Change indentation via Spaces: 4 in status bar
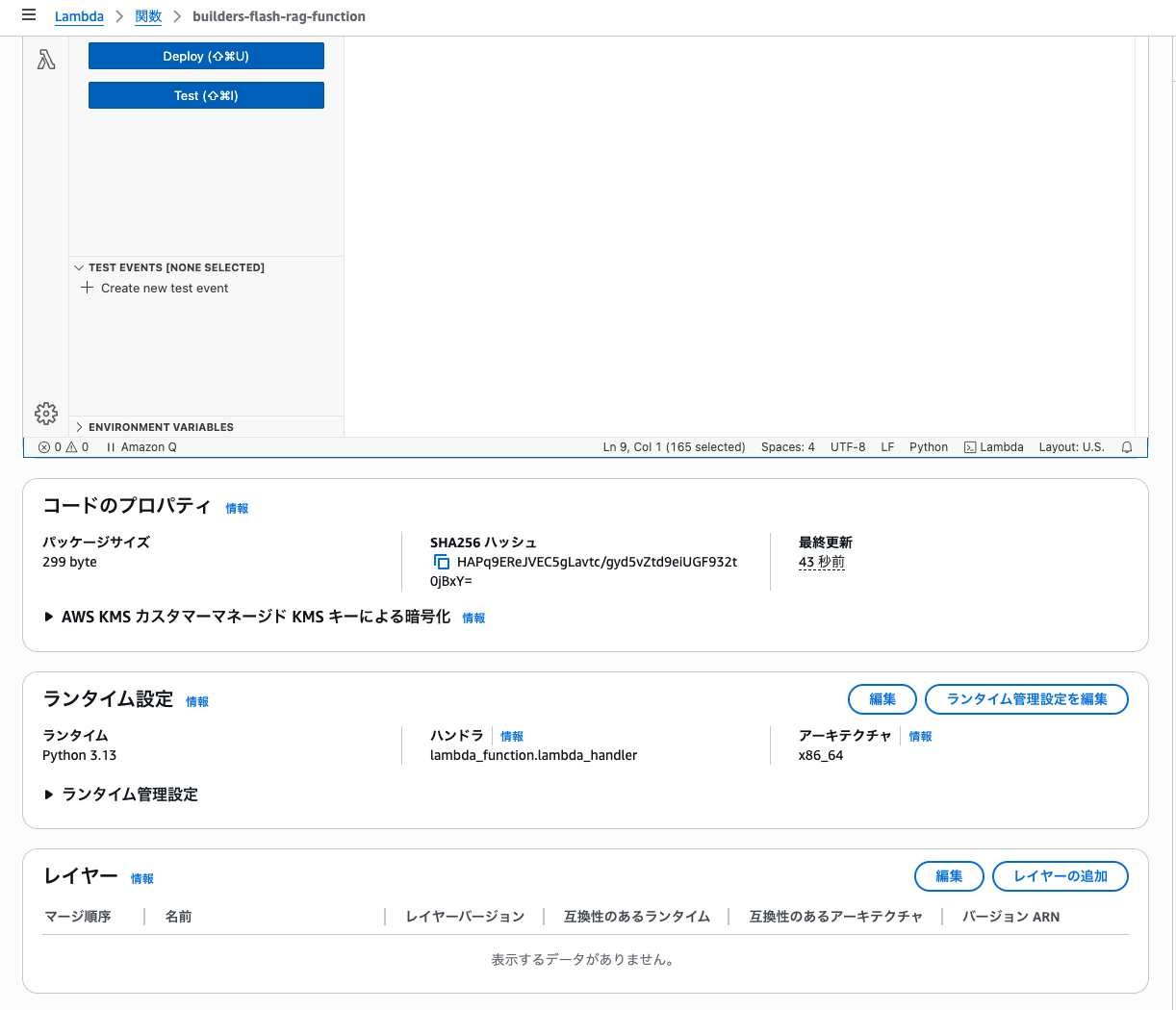This screenshot has width=1176, height=1010. click(x=788, y=446)
